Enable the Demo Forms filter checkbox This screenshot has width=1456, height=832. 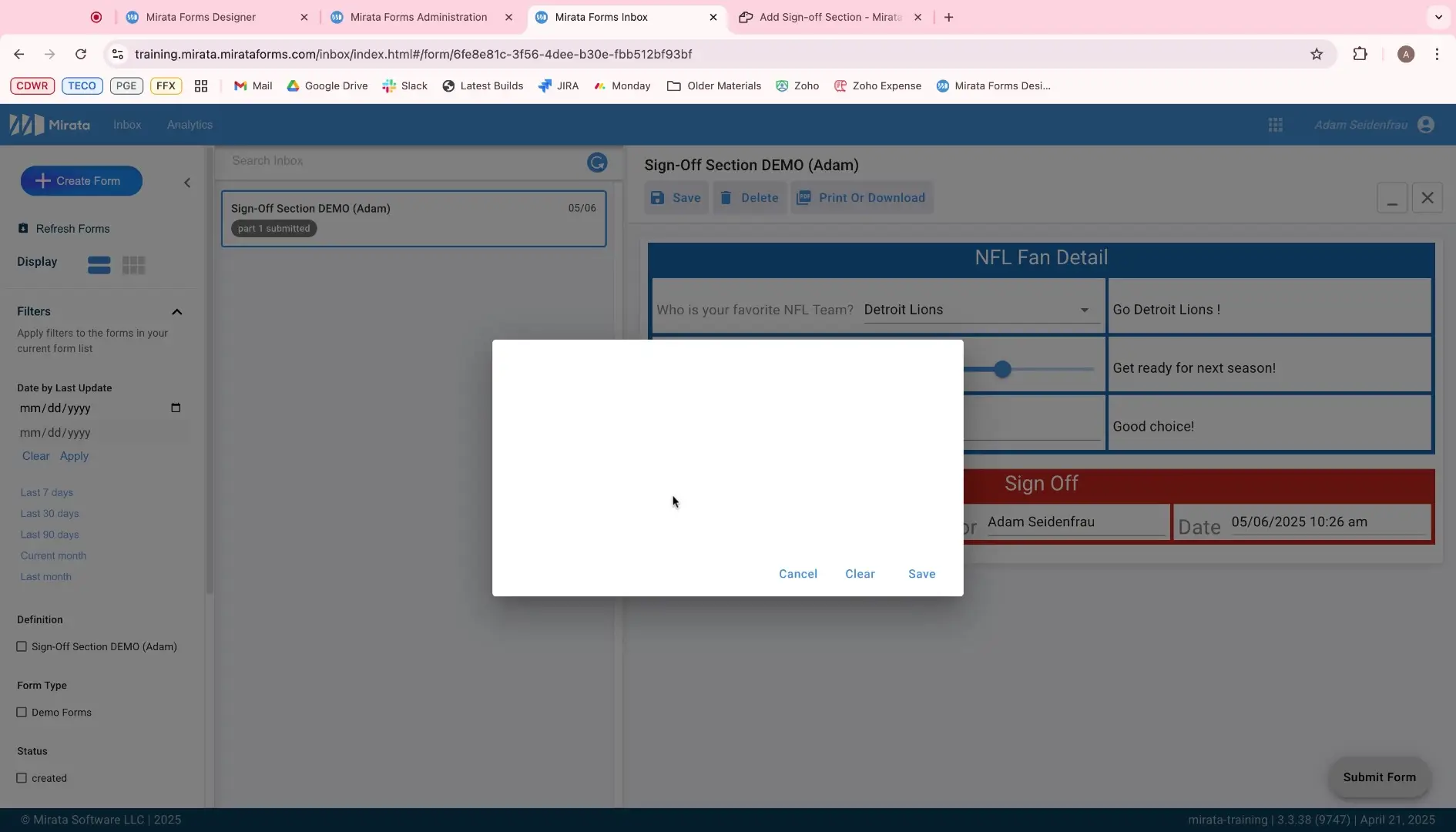22,712
